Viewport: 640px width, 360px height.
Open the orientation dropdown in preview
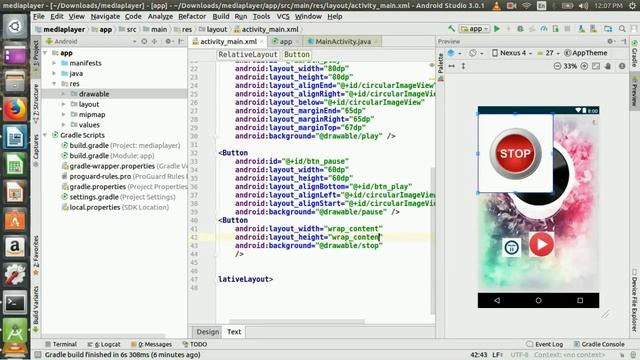tap(476, 53)
